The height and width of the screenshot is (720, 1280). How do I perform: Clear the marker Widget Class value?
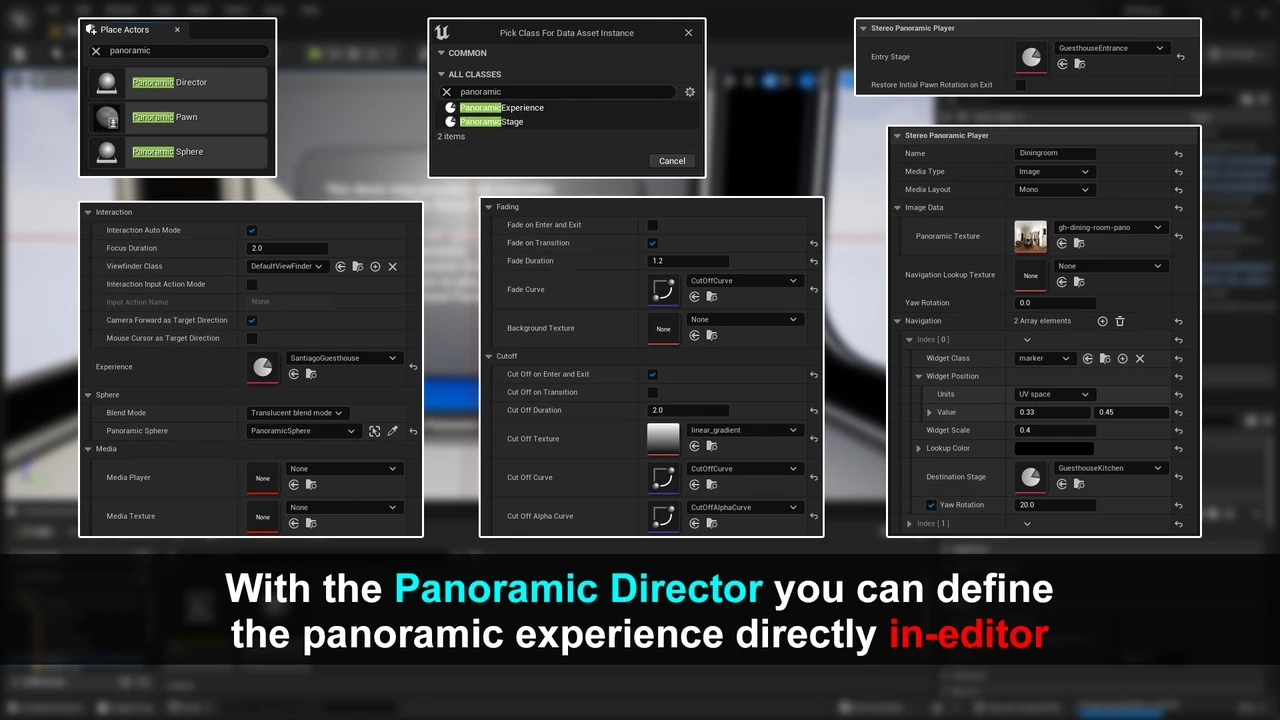point(1140,358)
